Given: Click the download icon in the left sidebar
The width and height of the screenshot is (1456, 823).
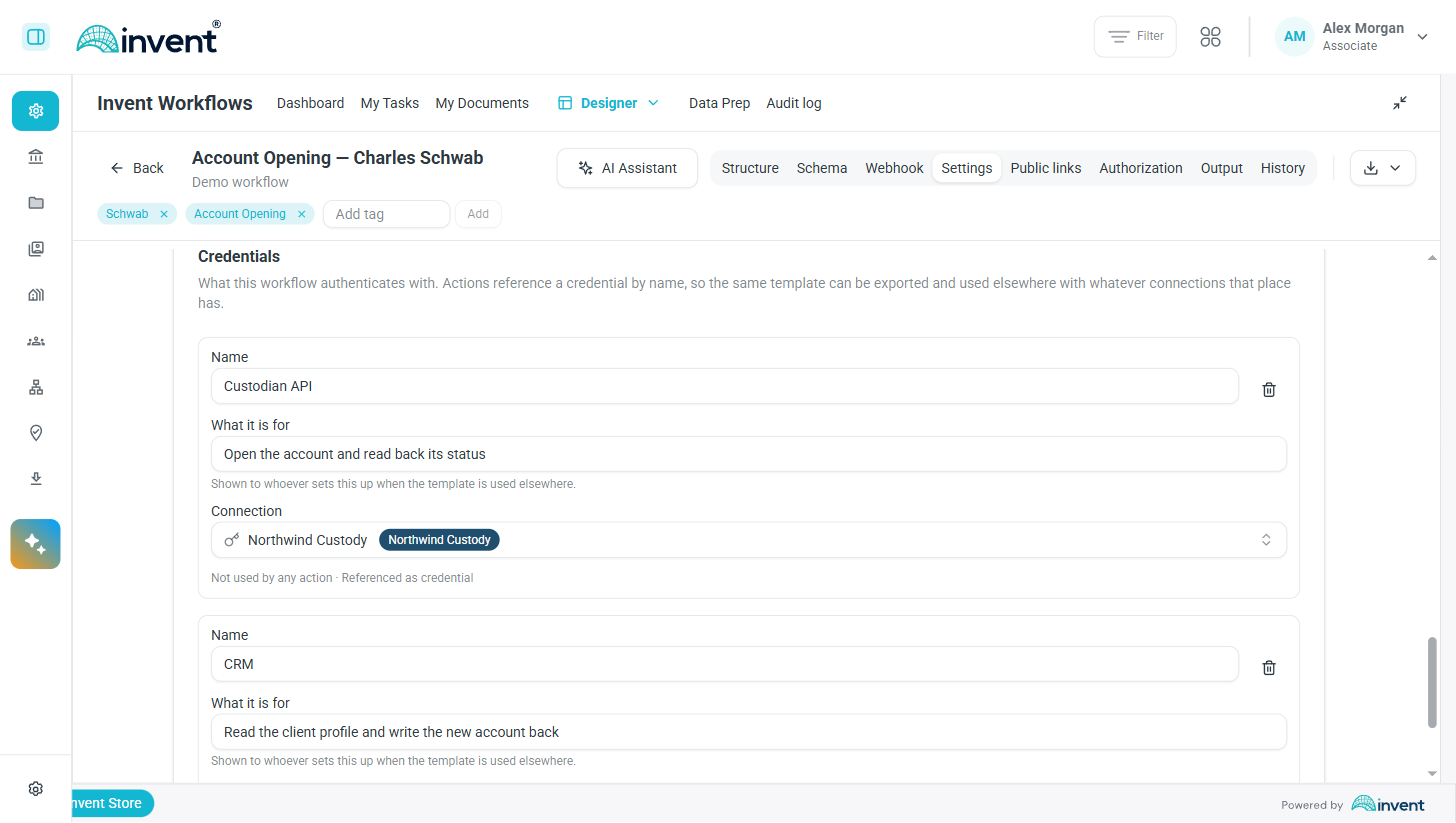Looking at the screenshot, I should (x=36, y=479).
